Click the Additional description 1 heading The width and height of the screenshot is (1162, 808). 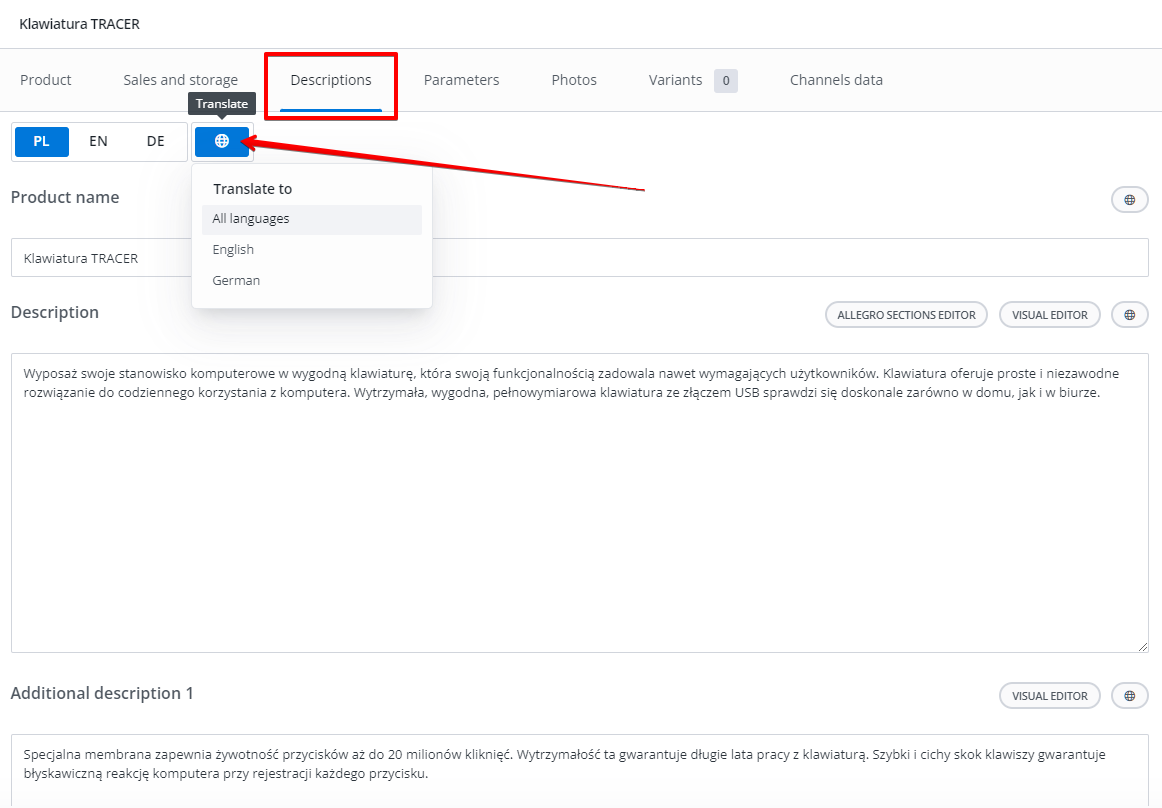(102, 693)
